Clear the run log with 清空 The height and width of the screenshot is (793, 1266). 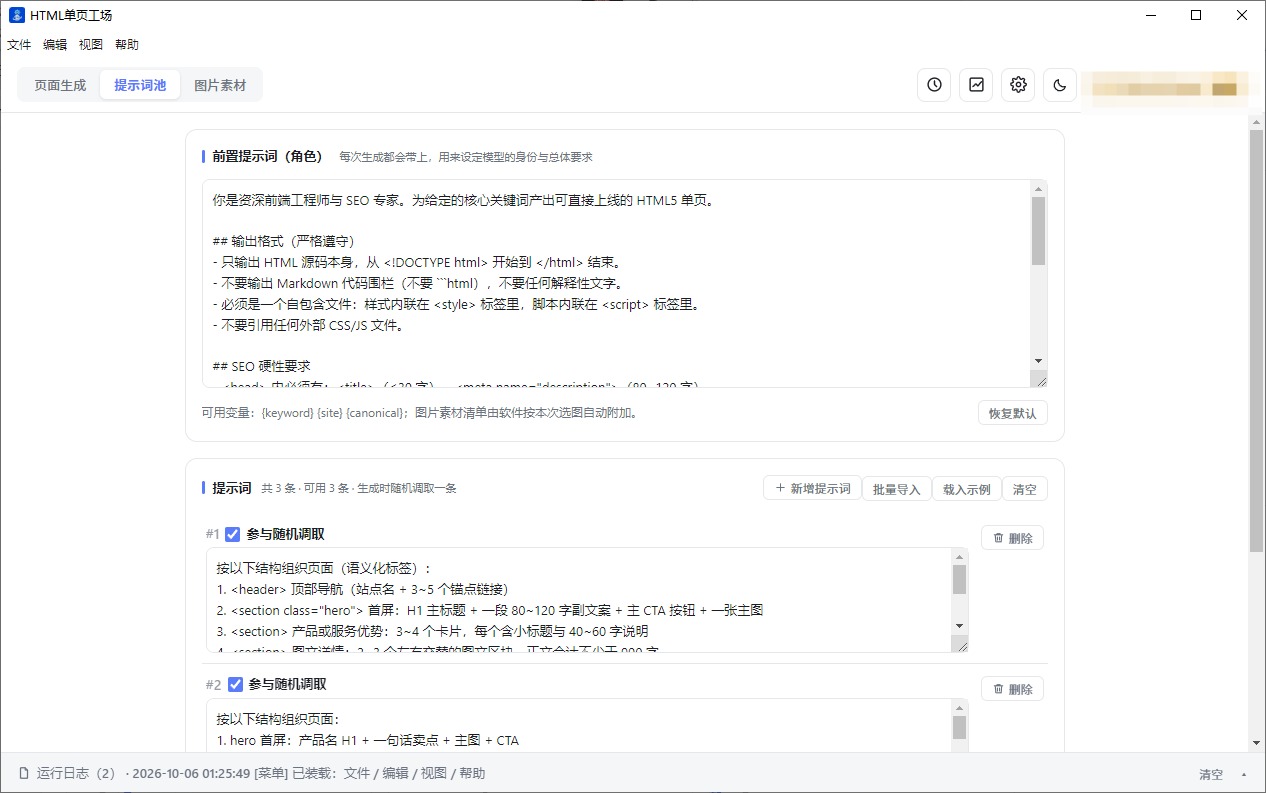[x=1211, y=774]
